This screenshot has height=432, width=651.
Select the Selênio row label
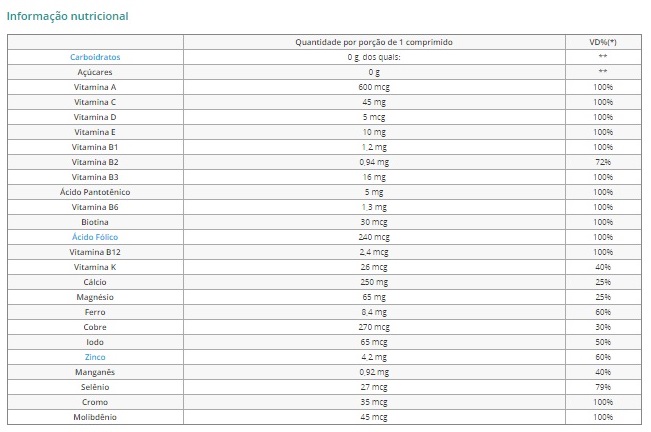[x=95, y=386]
